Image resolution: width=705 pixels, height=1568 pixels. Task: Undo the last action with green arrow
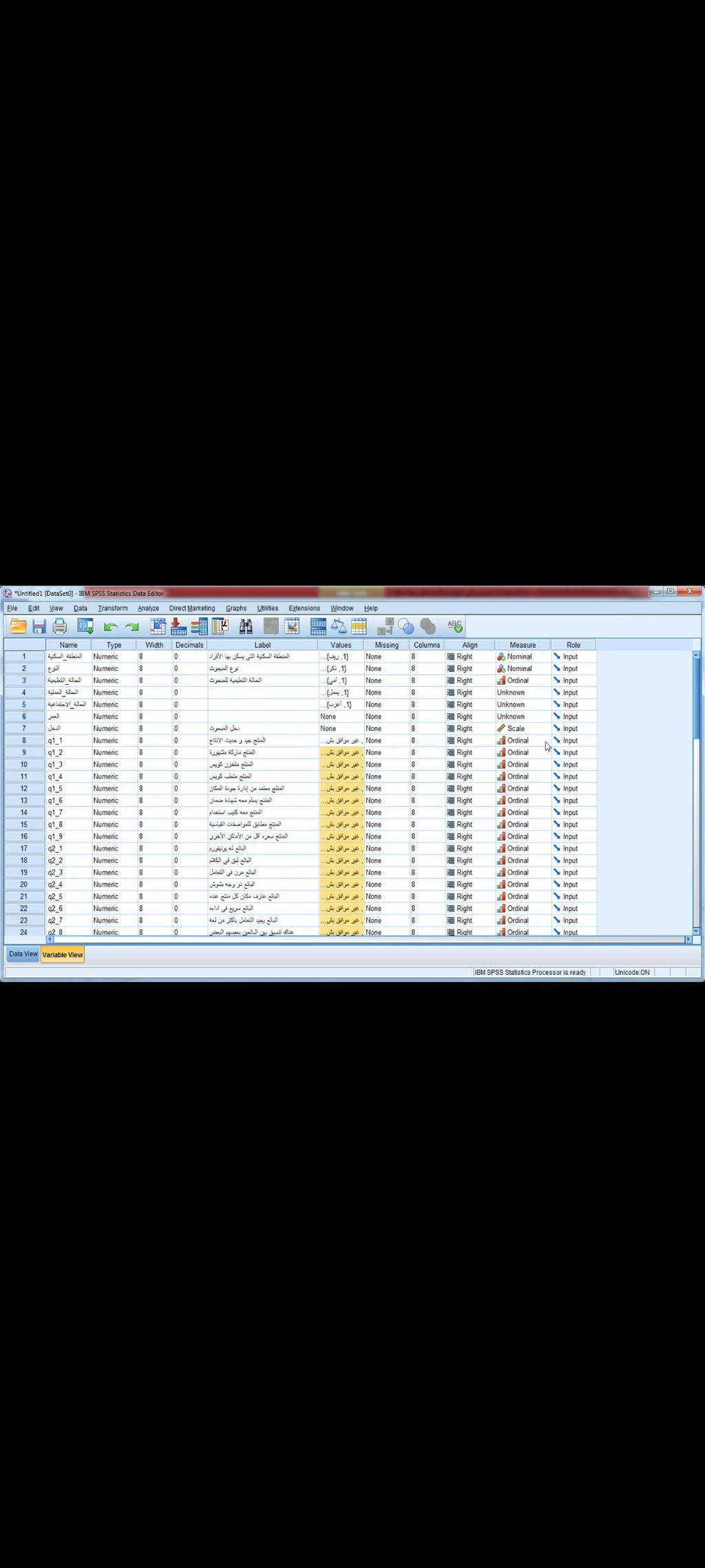tap(110, 626)
